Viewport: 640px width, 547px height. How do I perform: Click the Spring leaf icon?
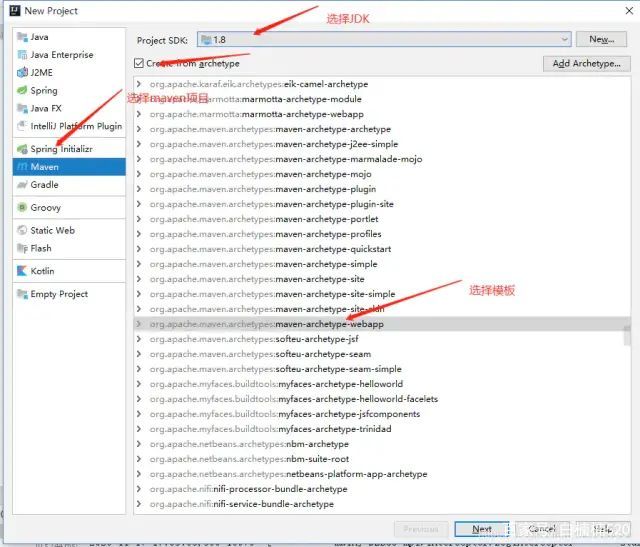tap(22, 90)
